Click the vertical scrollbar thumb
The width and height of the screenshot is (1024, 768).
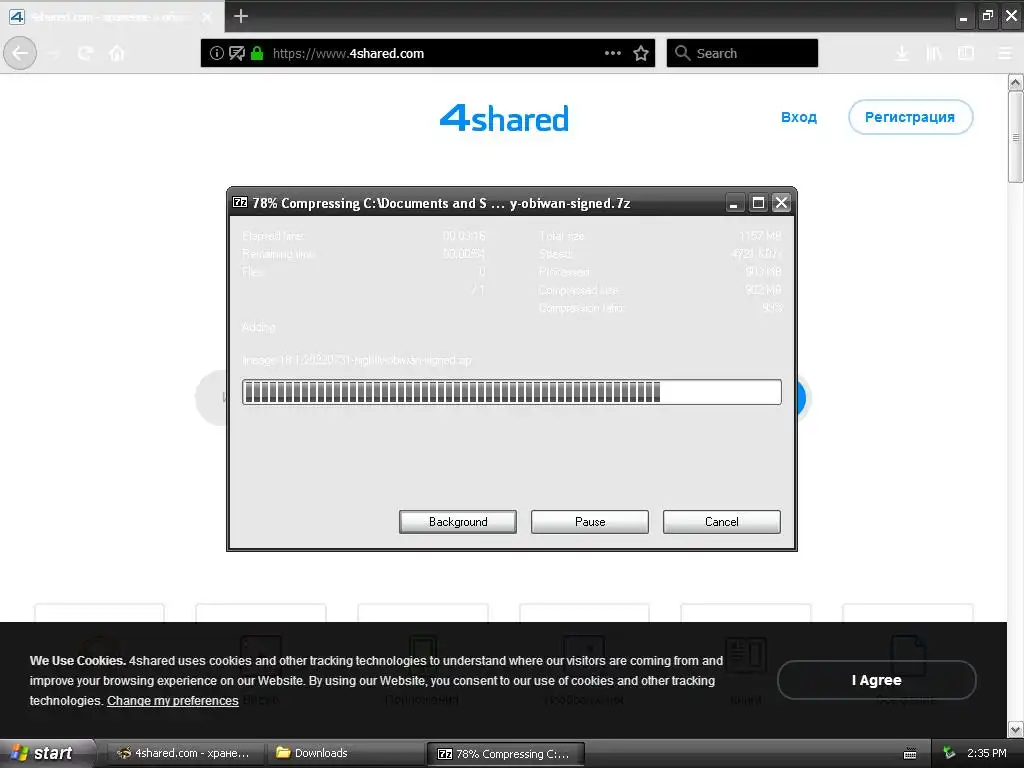click(x=1015, y=137)
